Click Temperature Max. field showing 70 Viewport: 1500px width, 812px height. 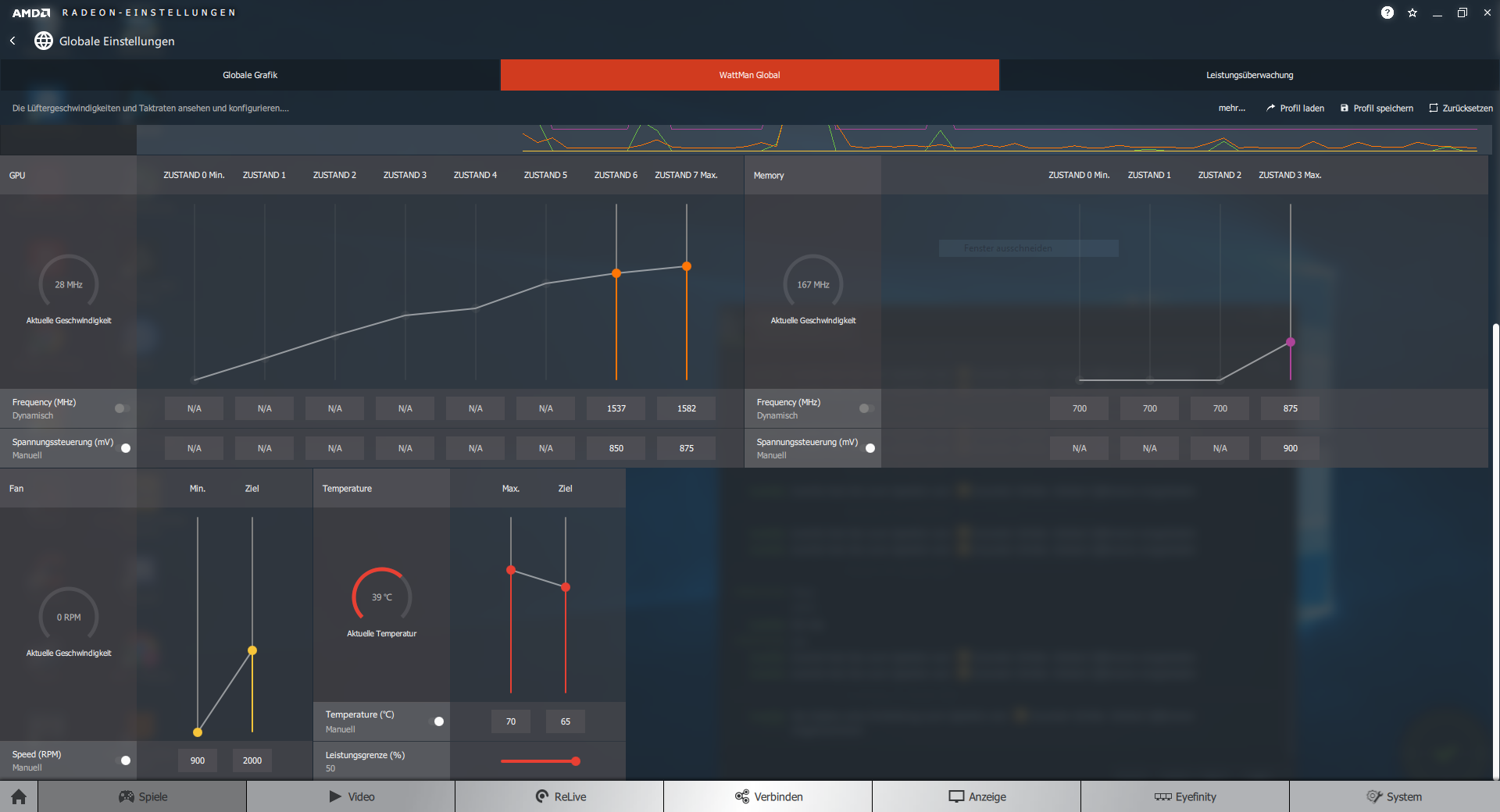[511, 721]
